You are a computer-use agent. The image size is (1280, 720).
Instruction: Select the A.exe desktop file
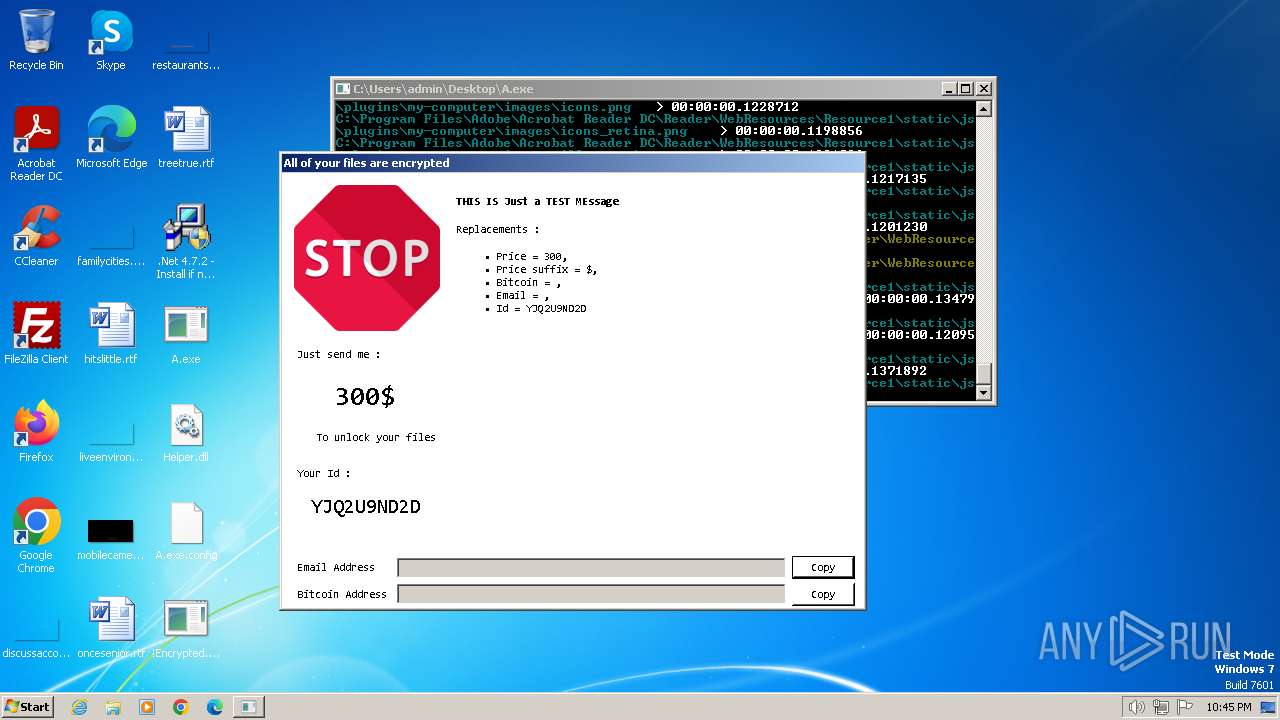(186, 334)
